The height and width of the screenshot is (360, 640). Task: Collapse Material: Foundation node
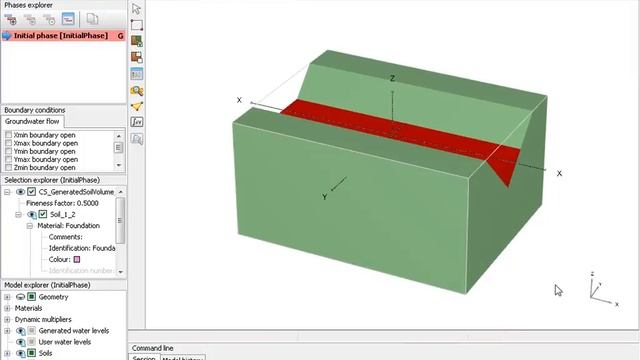tap(30, 226)
